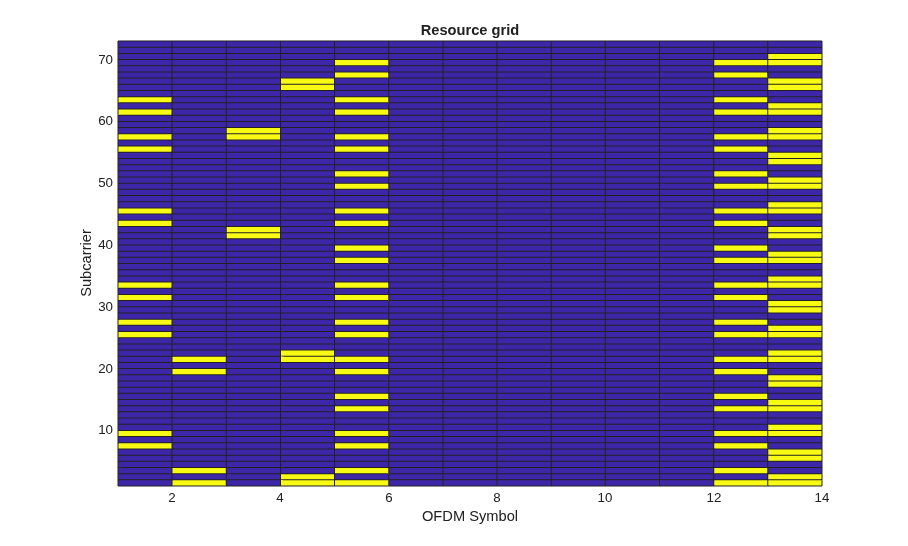Click subcarrier-axis tick label "40"
Viewport: 908px width, 546px height.
pos(105,245)
